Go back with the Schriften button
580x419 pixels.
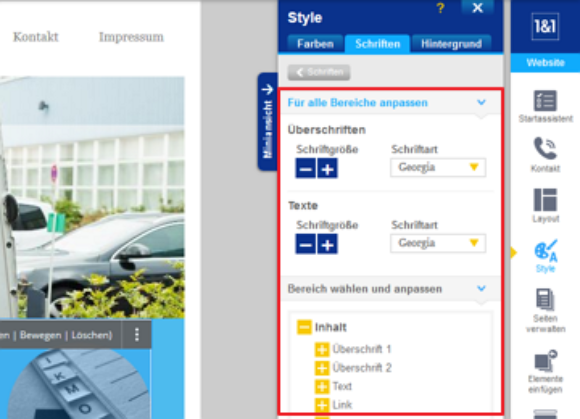click(319, 72)
